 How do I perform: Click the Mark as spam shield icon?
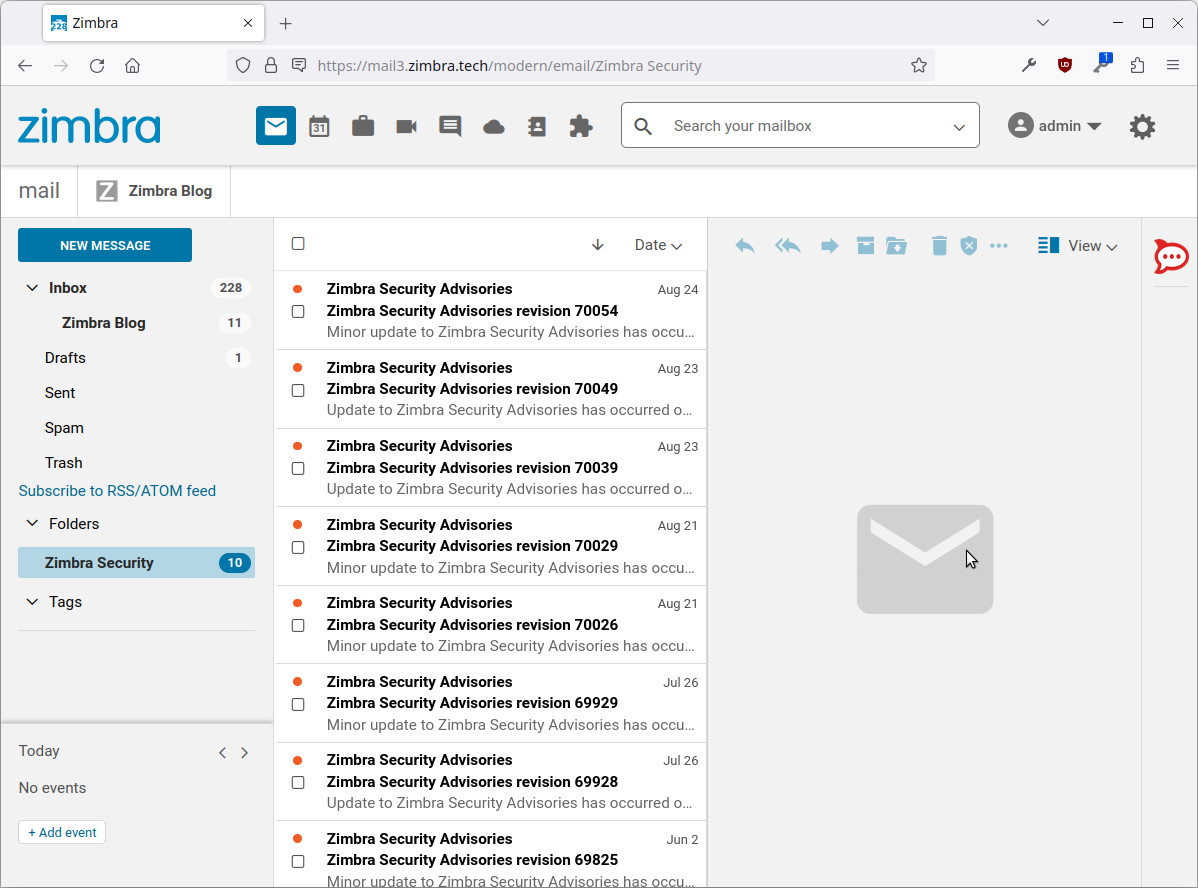coord(969,245)
